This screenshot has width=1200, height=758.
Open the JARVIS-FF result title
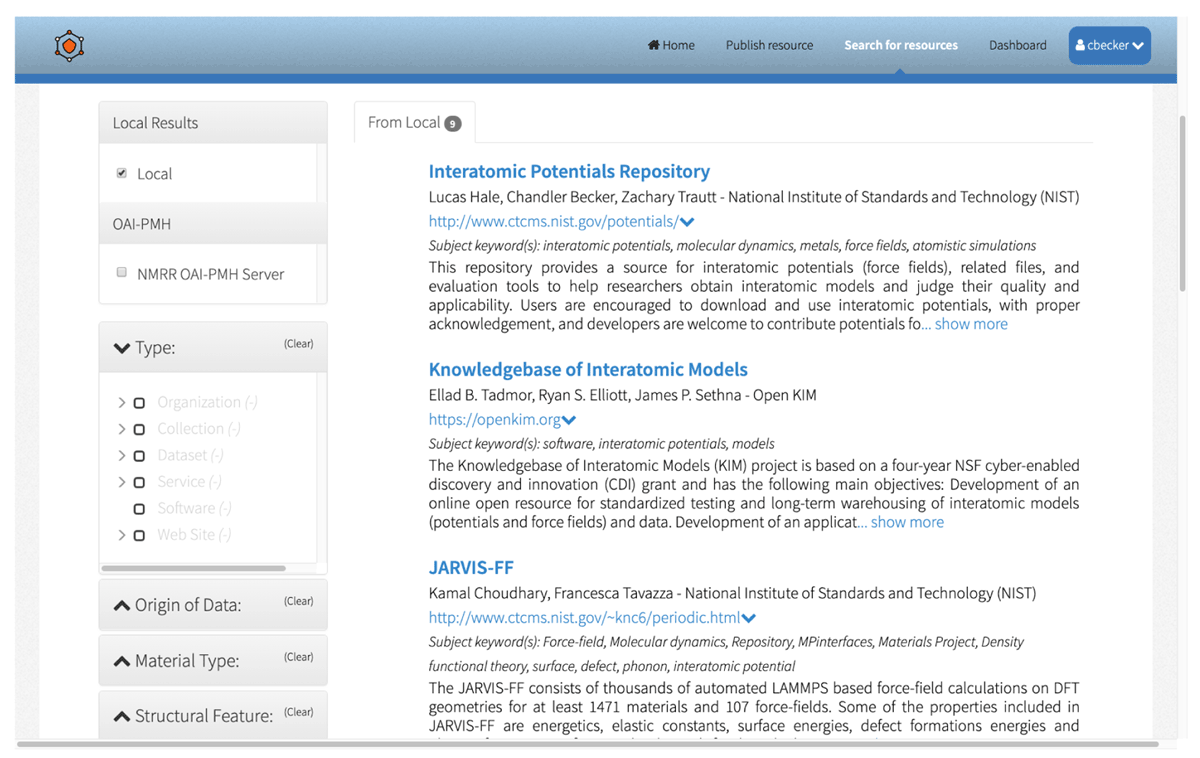471,567
